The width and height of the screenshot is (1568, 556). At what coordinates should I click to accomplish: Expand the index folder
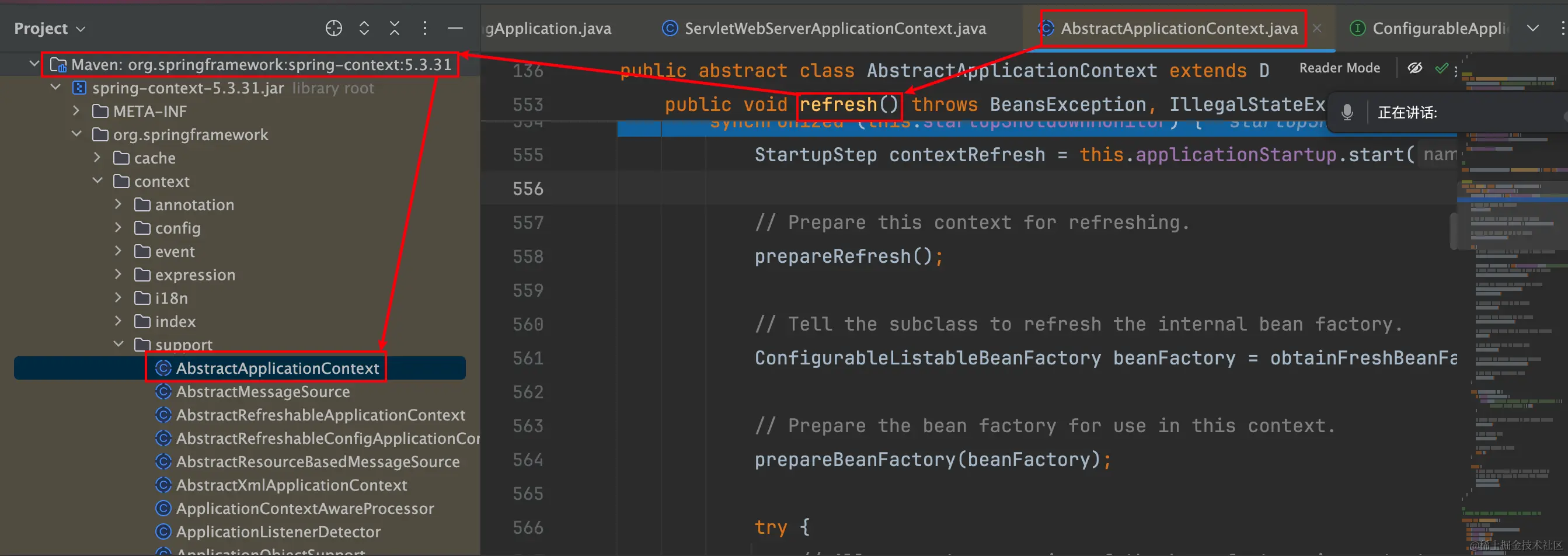click(x=119, y=321)
